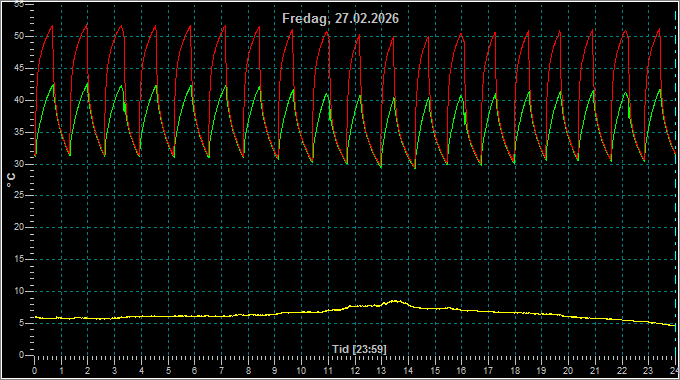Click the red curve peak above hour 2
Screen dimensions: 680x380
click(87, 25)
